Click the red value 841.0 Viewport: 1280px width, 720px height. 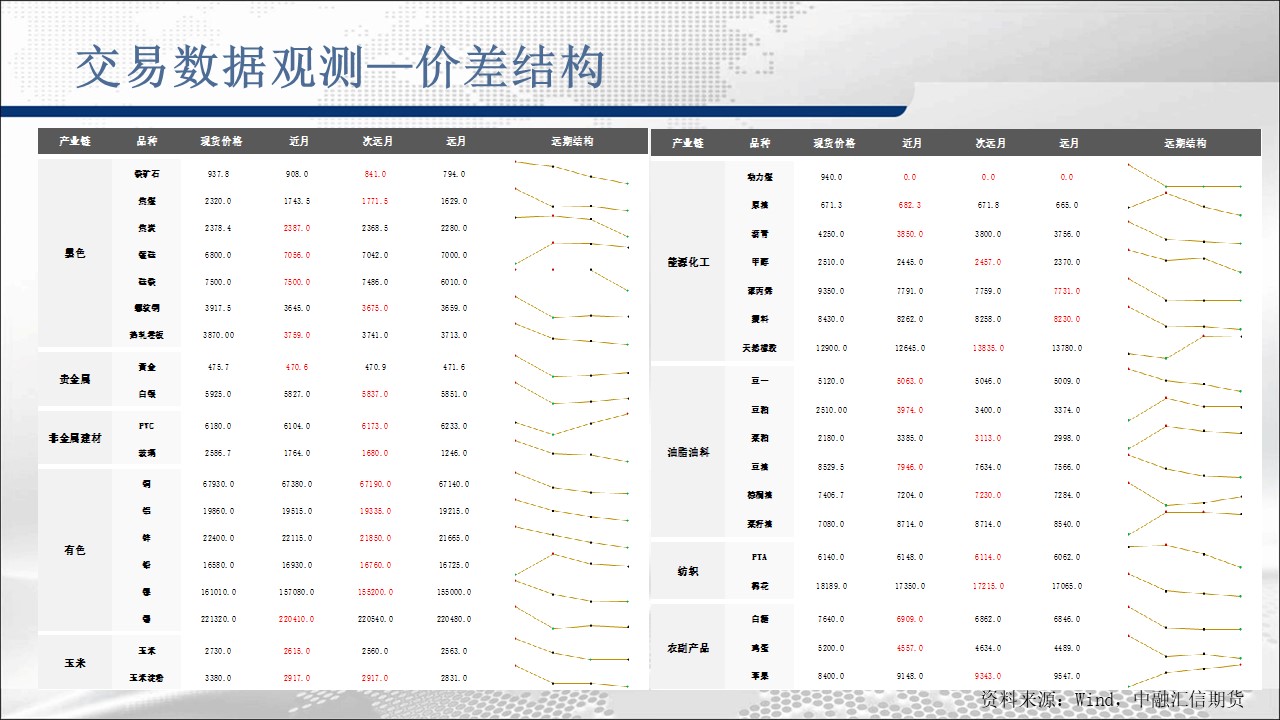(375, 174)
